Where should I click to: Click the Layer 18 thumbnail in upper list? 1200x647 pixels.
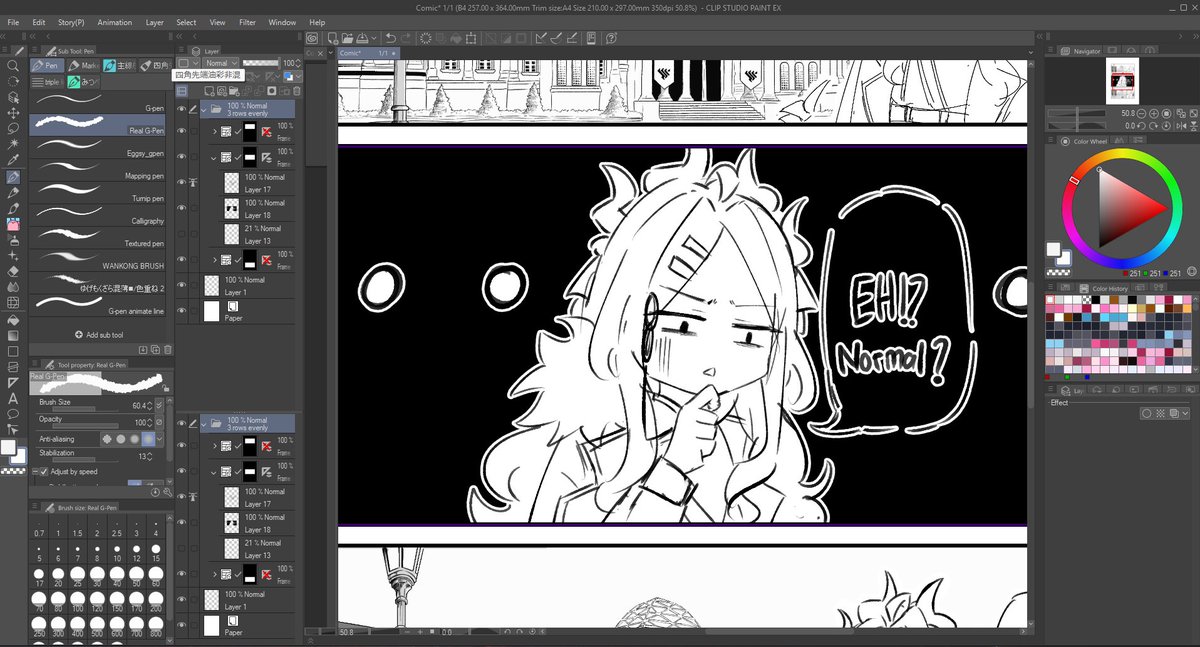[232, 209]
